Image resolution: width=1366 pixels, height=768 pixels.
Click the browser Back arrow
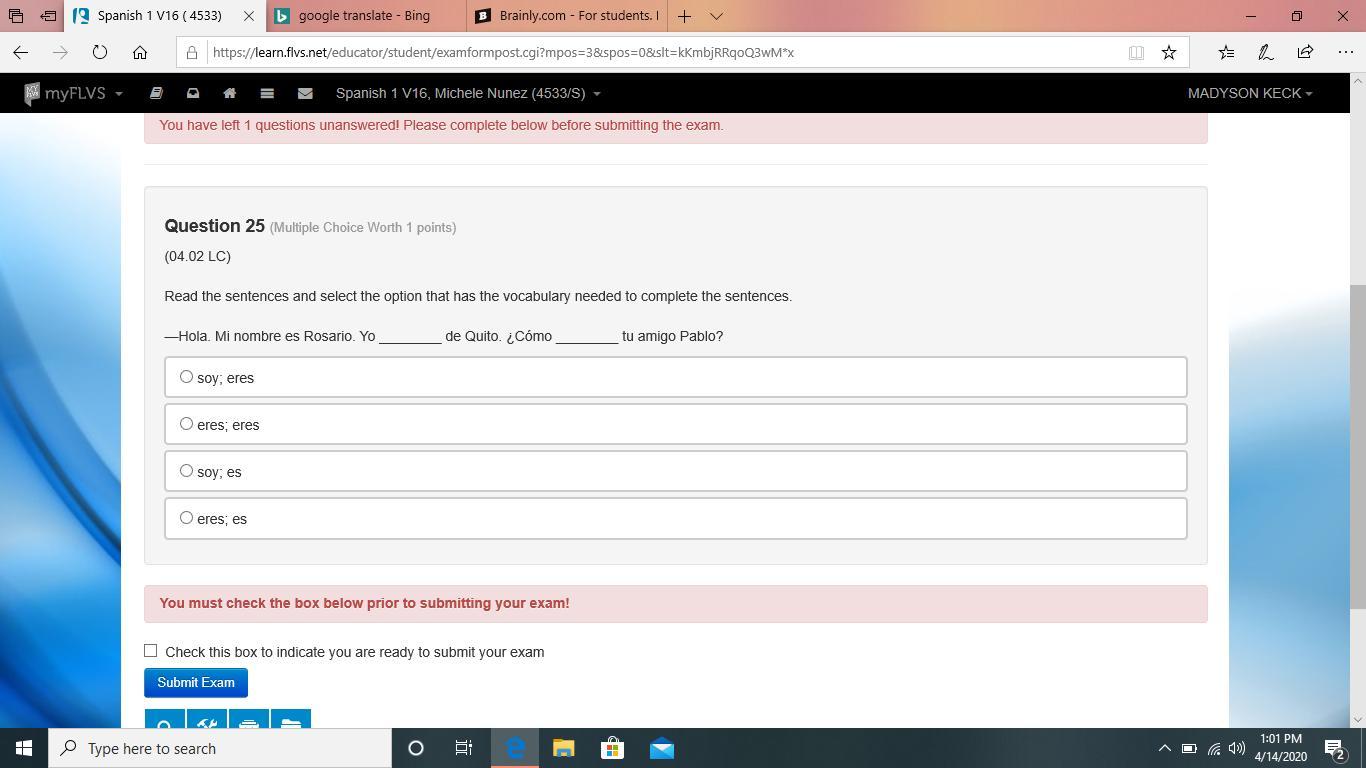(x=21, y=52)
